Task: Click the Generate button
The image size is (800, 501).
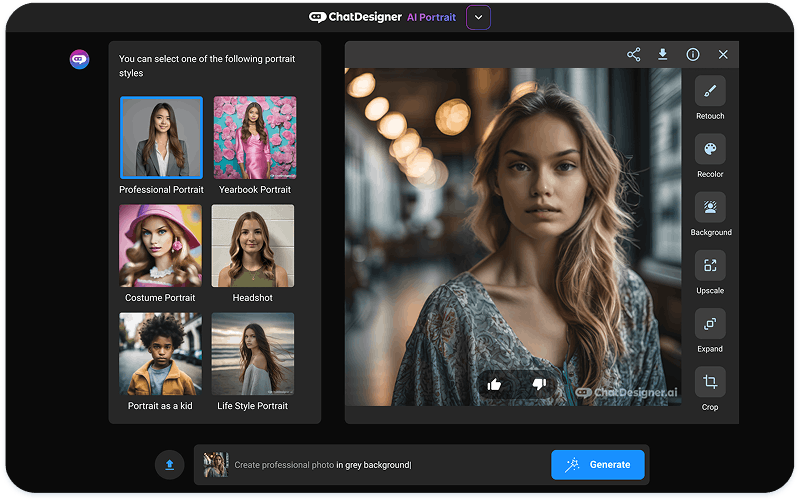Action: tap(597, 465)
